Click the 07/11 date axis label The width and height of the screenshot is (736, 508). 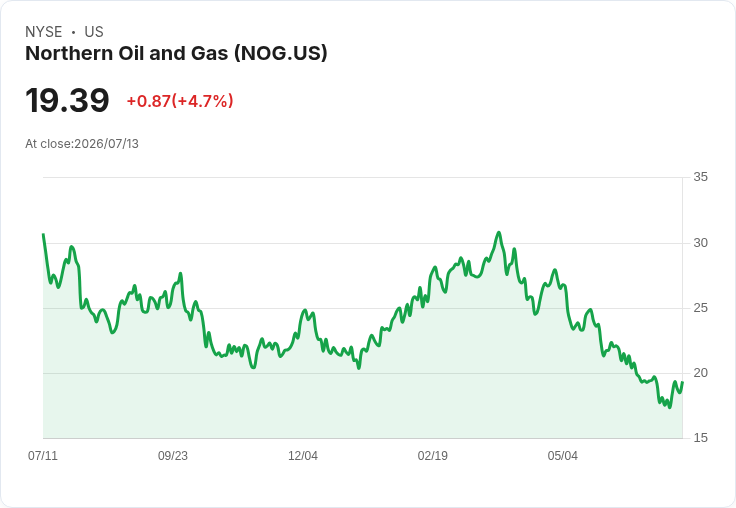pos(43,455)
